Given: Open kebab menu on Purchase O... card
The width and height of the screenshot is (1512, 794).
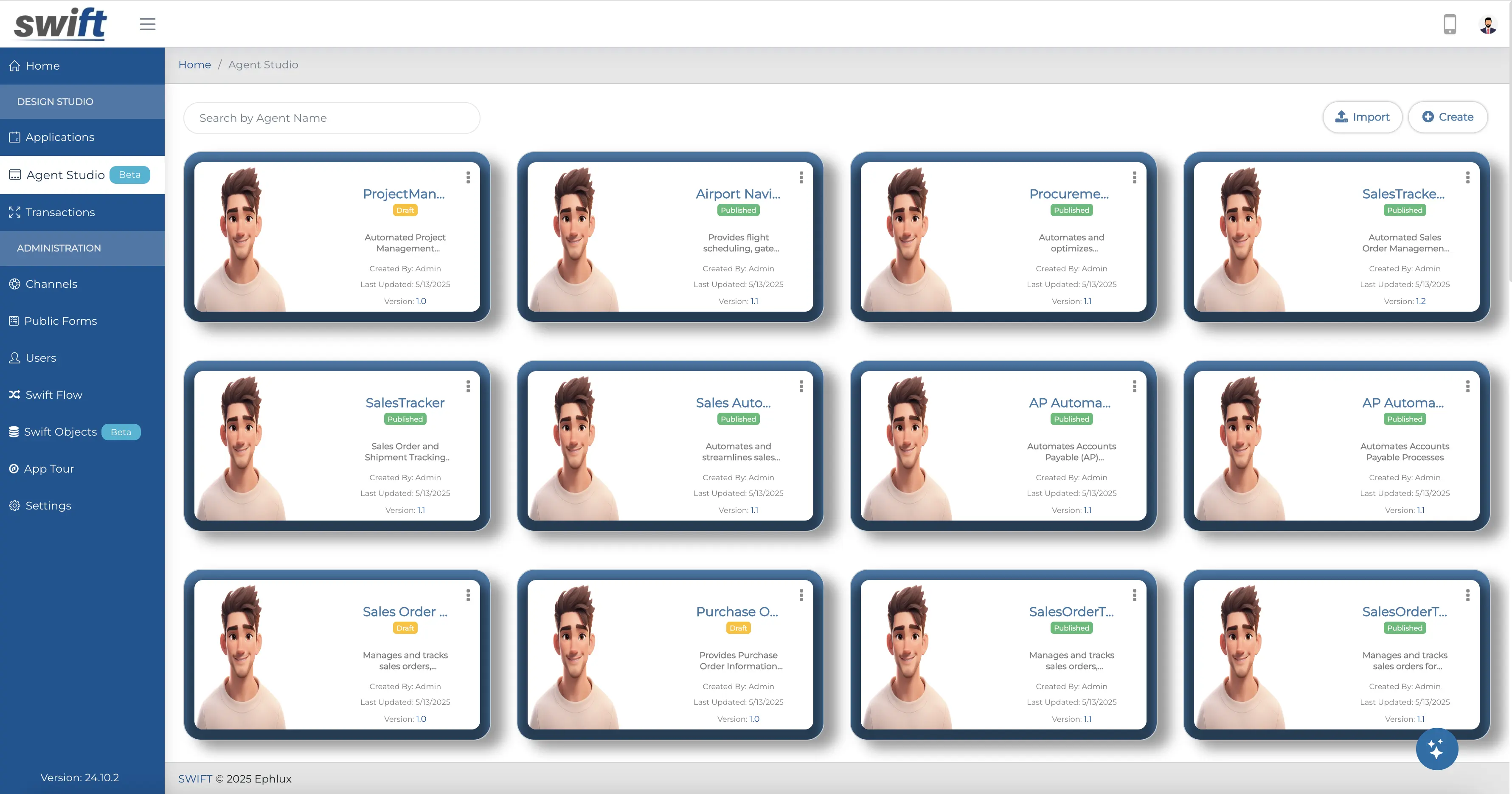Looking at the screenshot, I should [801, 595].
